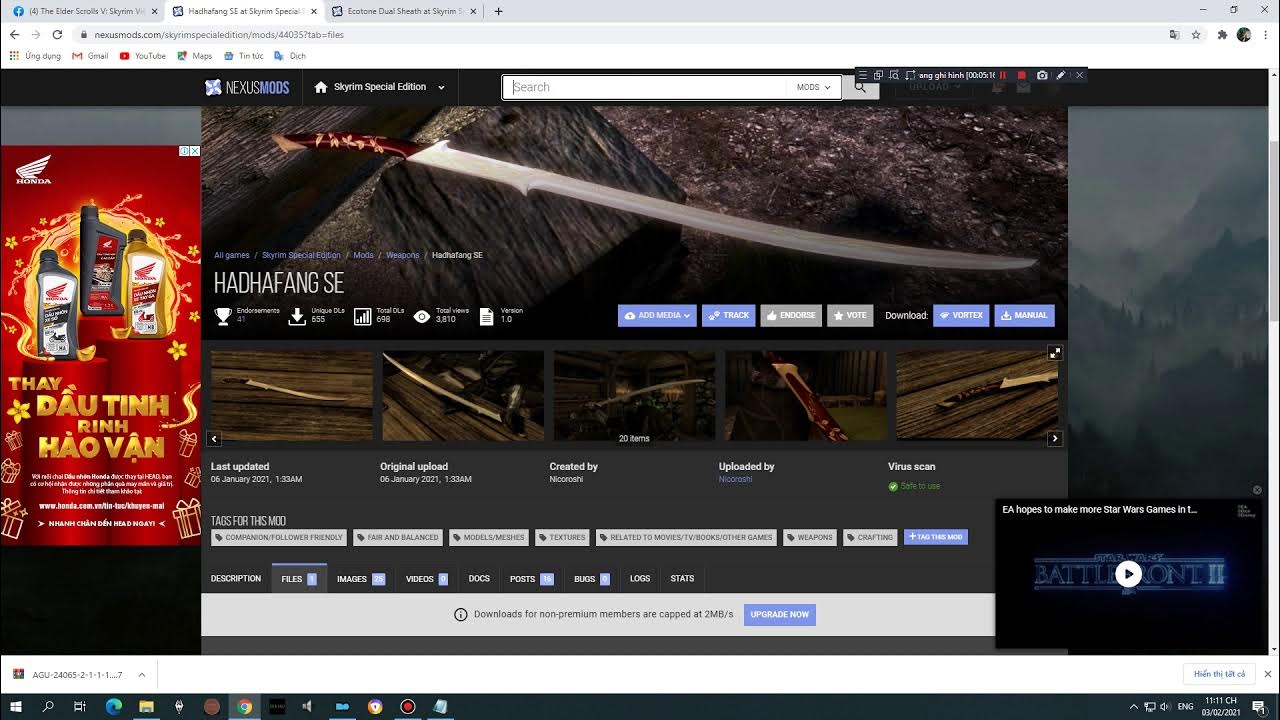Expand the image gallery fullscreen
The width and height of the screenshot is (1280, 720).
pos(1054,353)
